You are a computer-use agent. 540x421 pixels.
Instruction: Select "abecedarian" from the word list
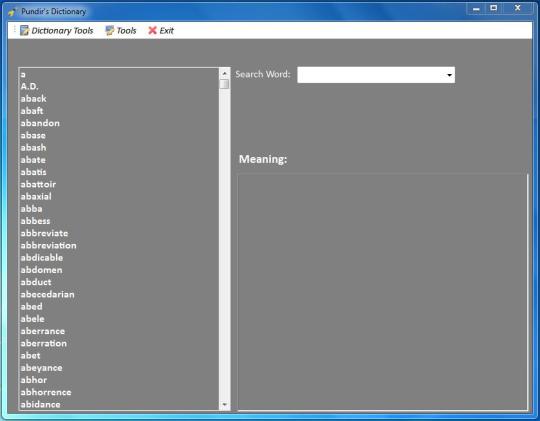48,295
